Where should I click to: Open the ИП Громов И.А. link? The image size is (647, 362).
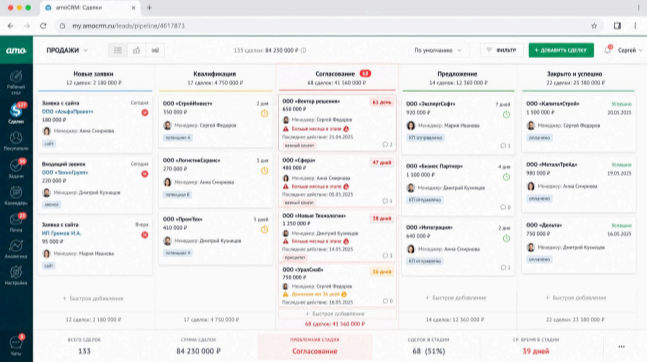61,233
